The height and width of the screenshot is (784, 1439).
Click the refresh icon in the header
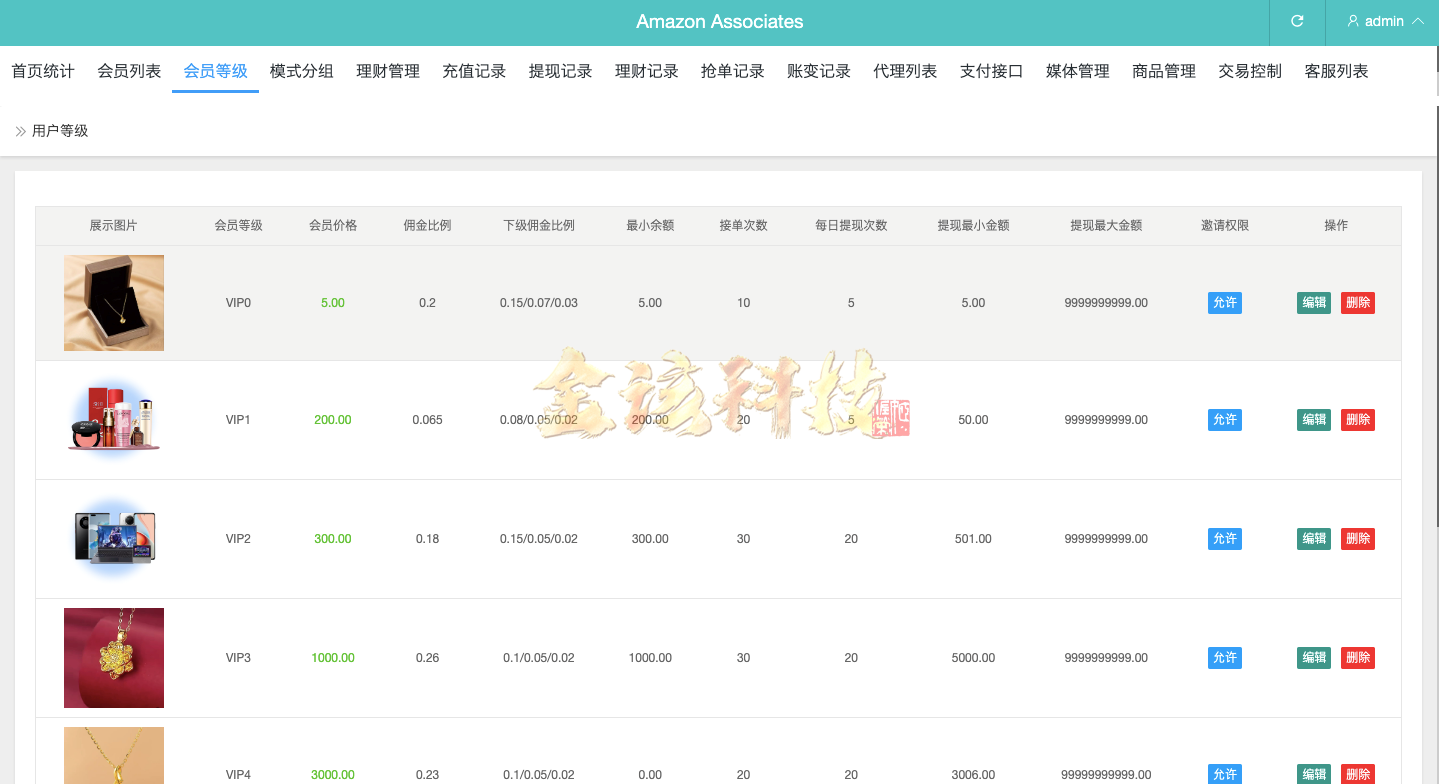tap(1296, 21)
